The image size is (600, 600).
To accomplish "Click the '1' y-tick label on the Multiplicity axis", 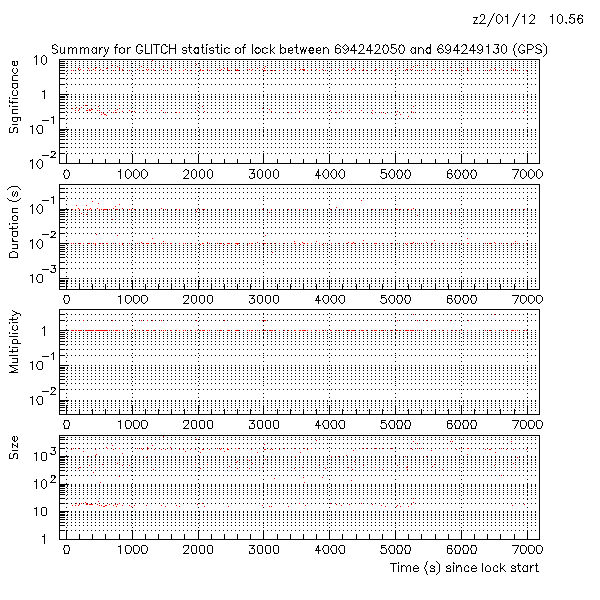I will pyautogui.click(x=48, y=330).
